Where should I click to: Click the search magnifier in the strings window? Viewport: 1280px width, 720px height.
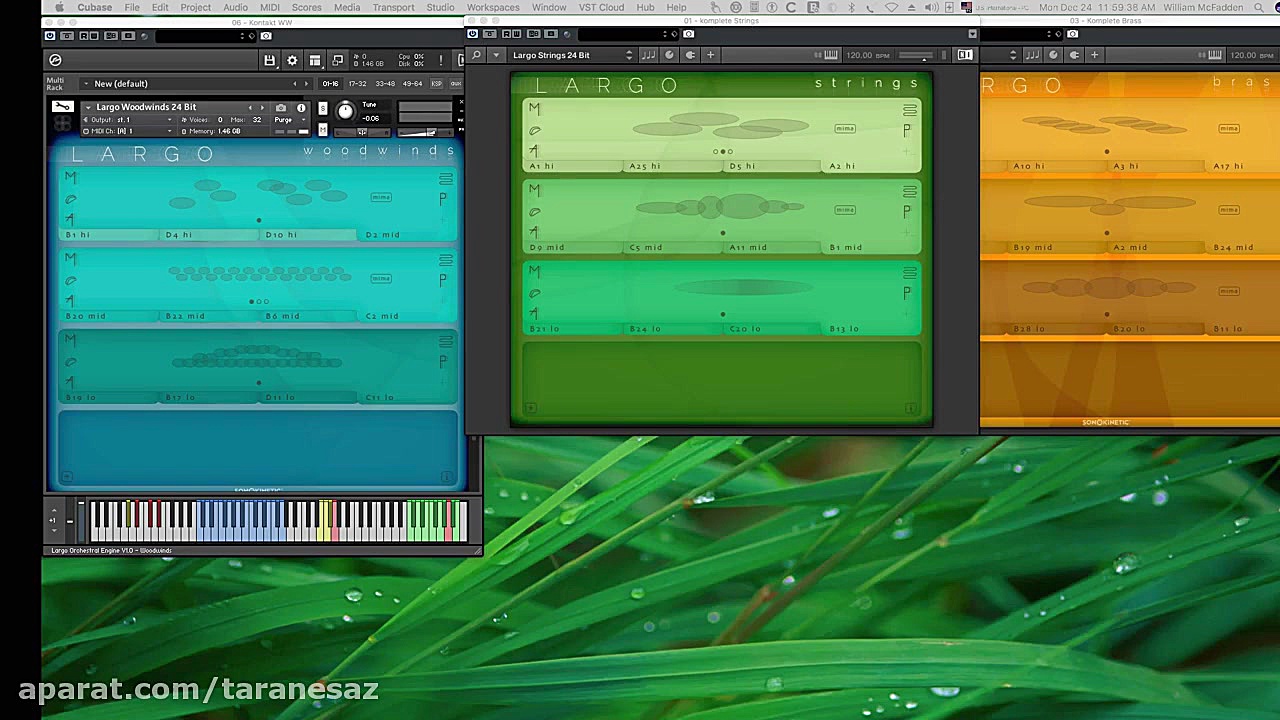click(477, 55)
